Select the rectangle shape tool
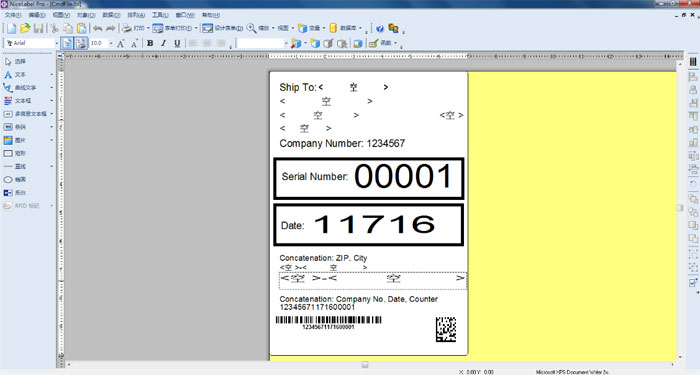 click(15, 153)
